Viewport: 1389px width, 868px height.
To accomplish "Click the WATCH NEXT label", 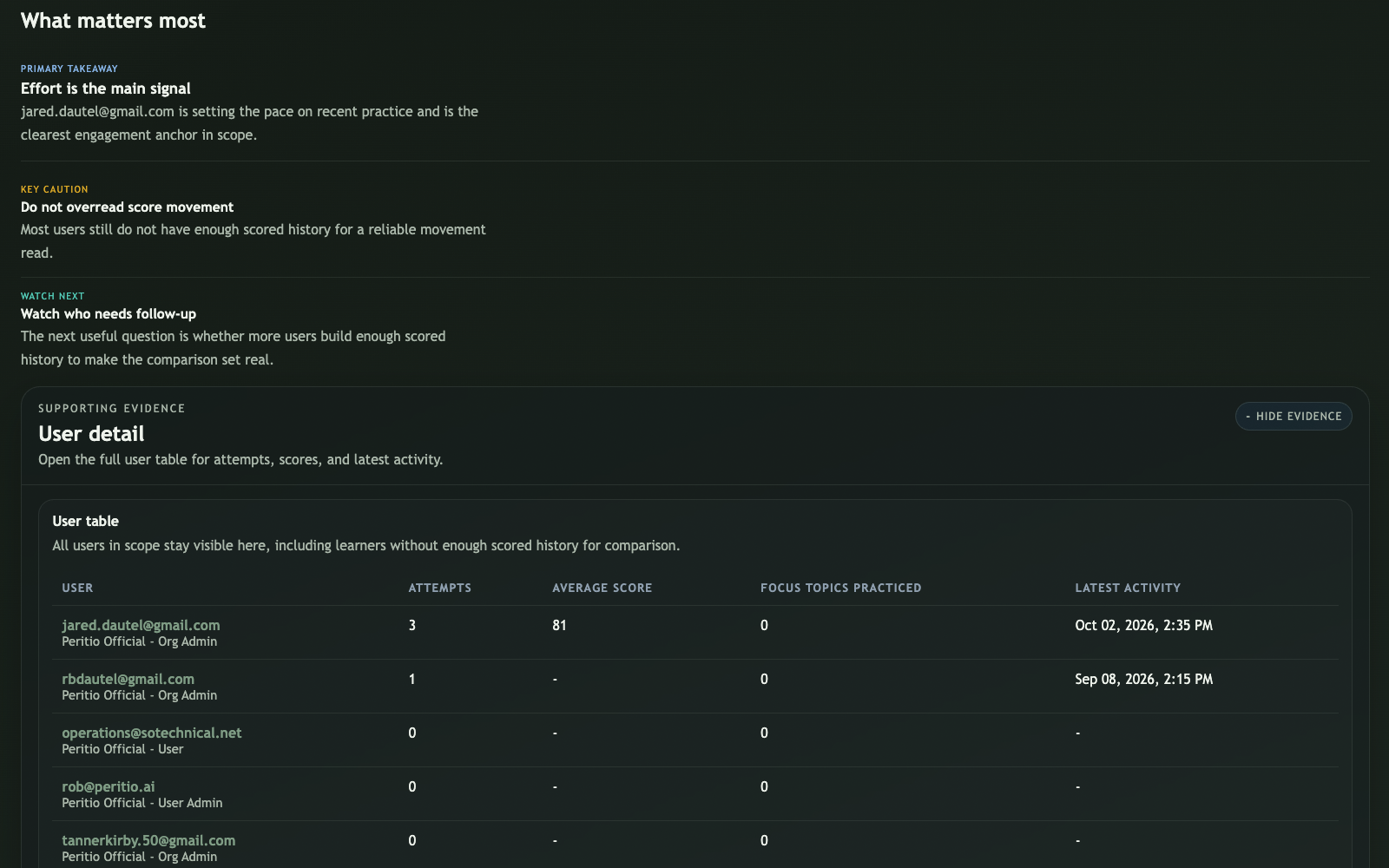I will click(x=53, y=296).
